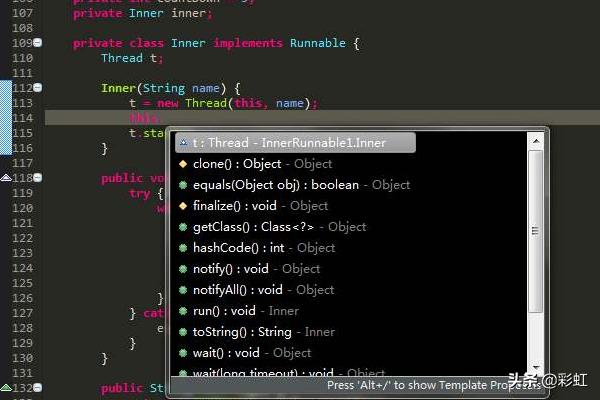This screenshot has height=400, width=600.
Task: Click the yellow diamond icon beside clone()
Action: (x=183, y=164)
